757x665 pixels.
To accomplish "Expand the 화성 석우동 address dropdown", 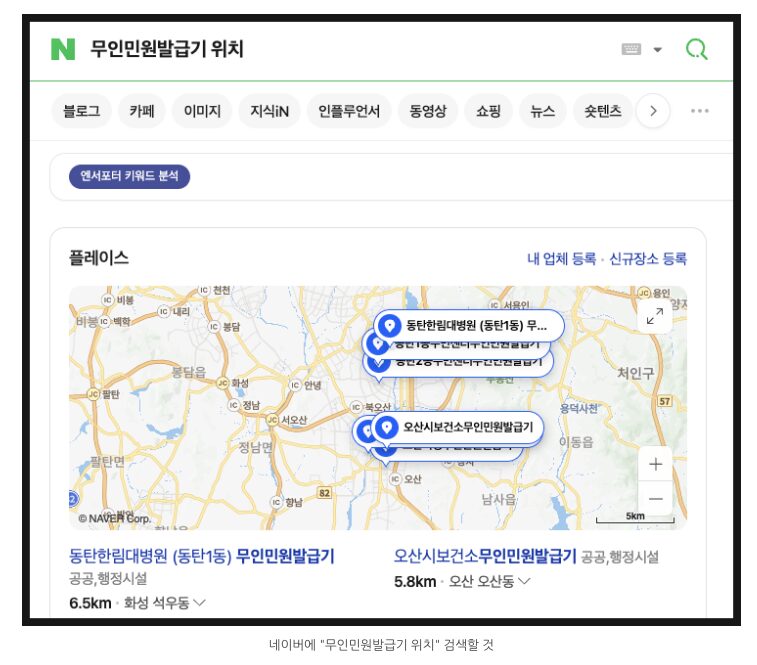I will (x=199, y=603).
